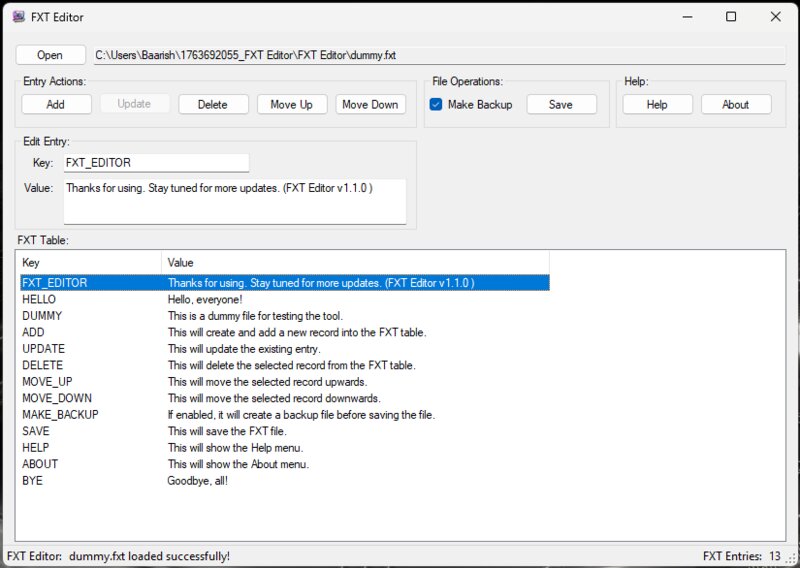Viewport: 800px width, 568px height.
Task: Select the DUMMY row
Action: click(x=285, y=316)
